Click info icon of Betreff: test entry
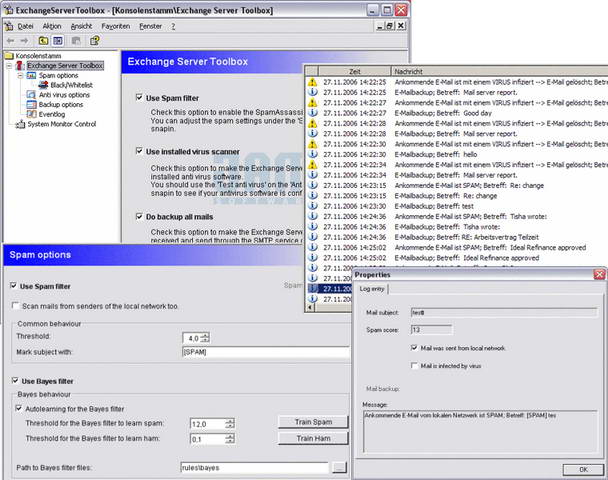The image size is (608, 480). (x=313, y=206)
